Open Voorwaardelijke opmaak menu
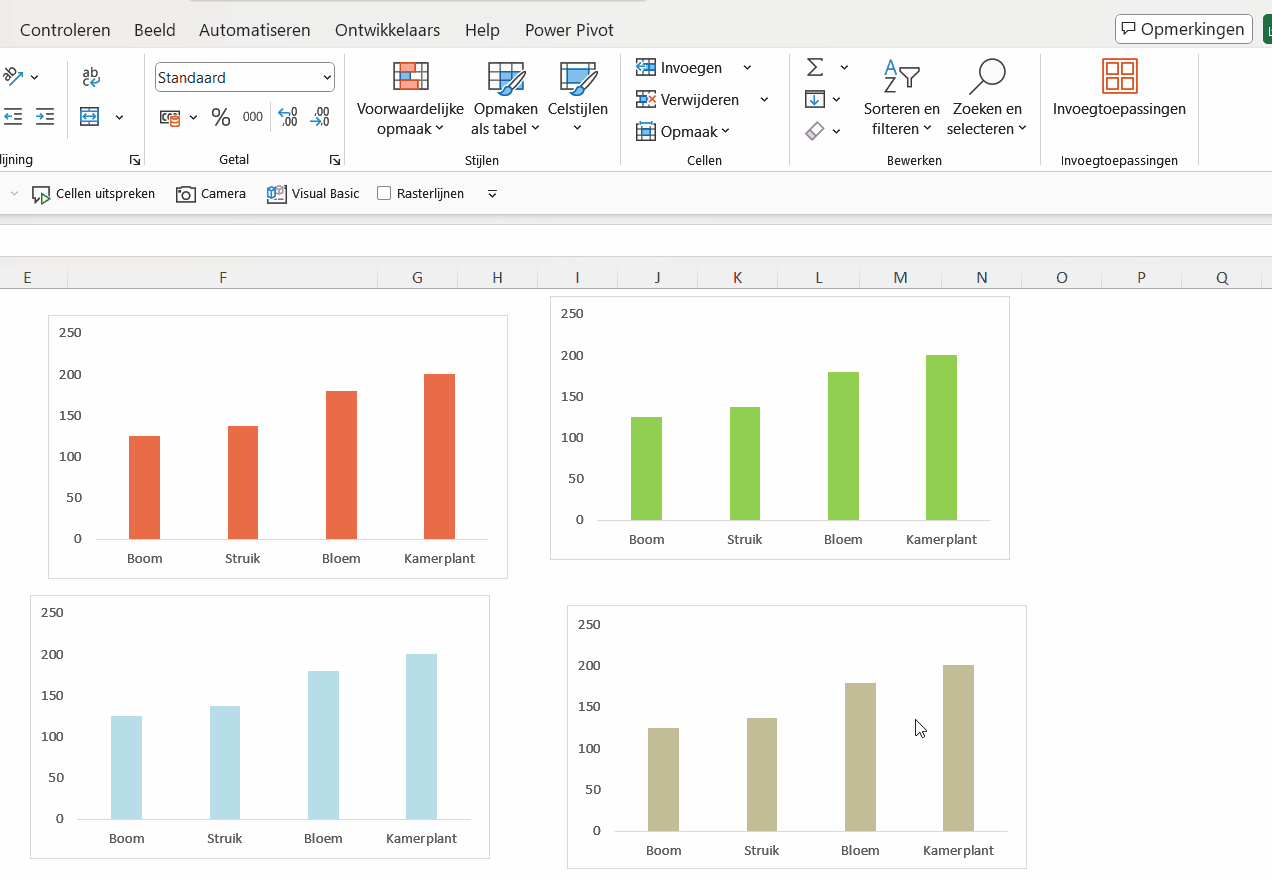 coord(410,98)
